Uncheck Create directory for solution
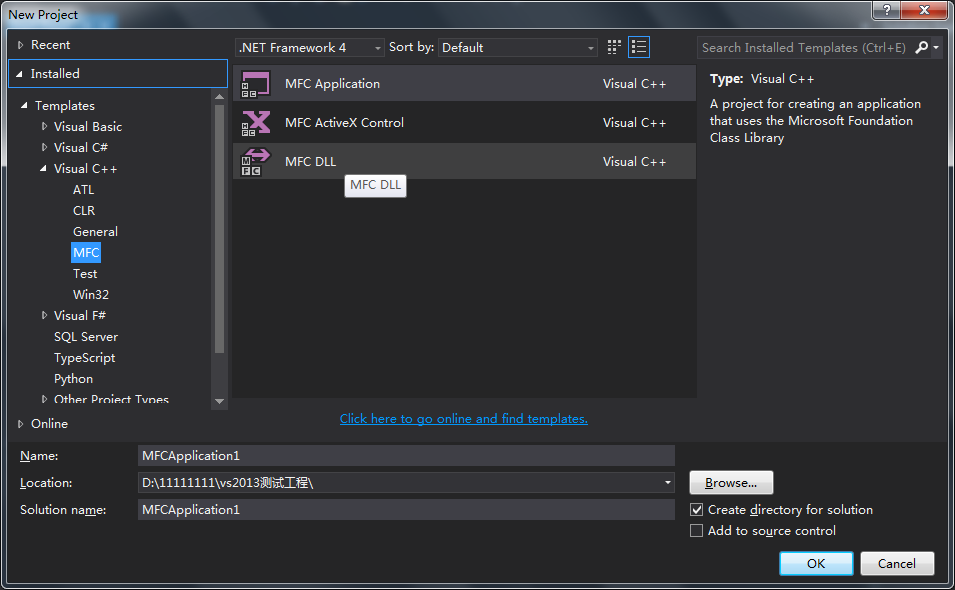955x590 pixels. [x=696, y=509]
